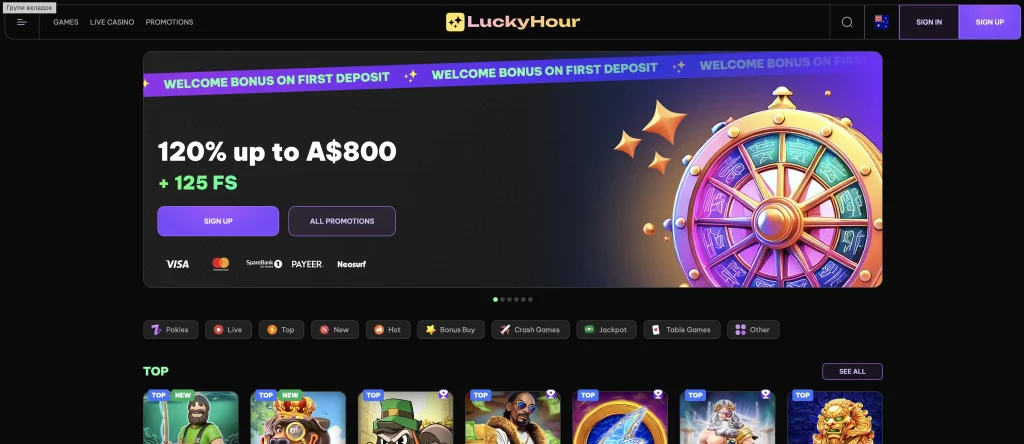See all Top games
The image size is (1024, 444).
(852, 372)
